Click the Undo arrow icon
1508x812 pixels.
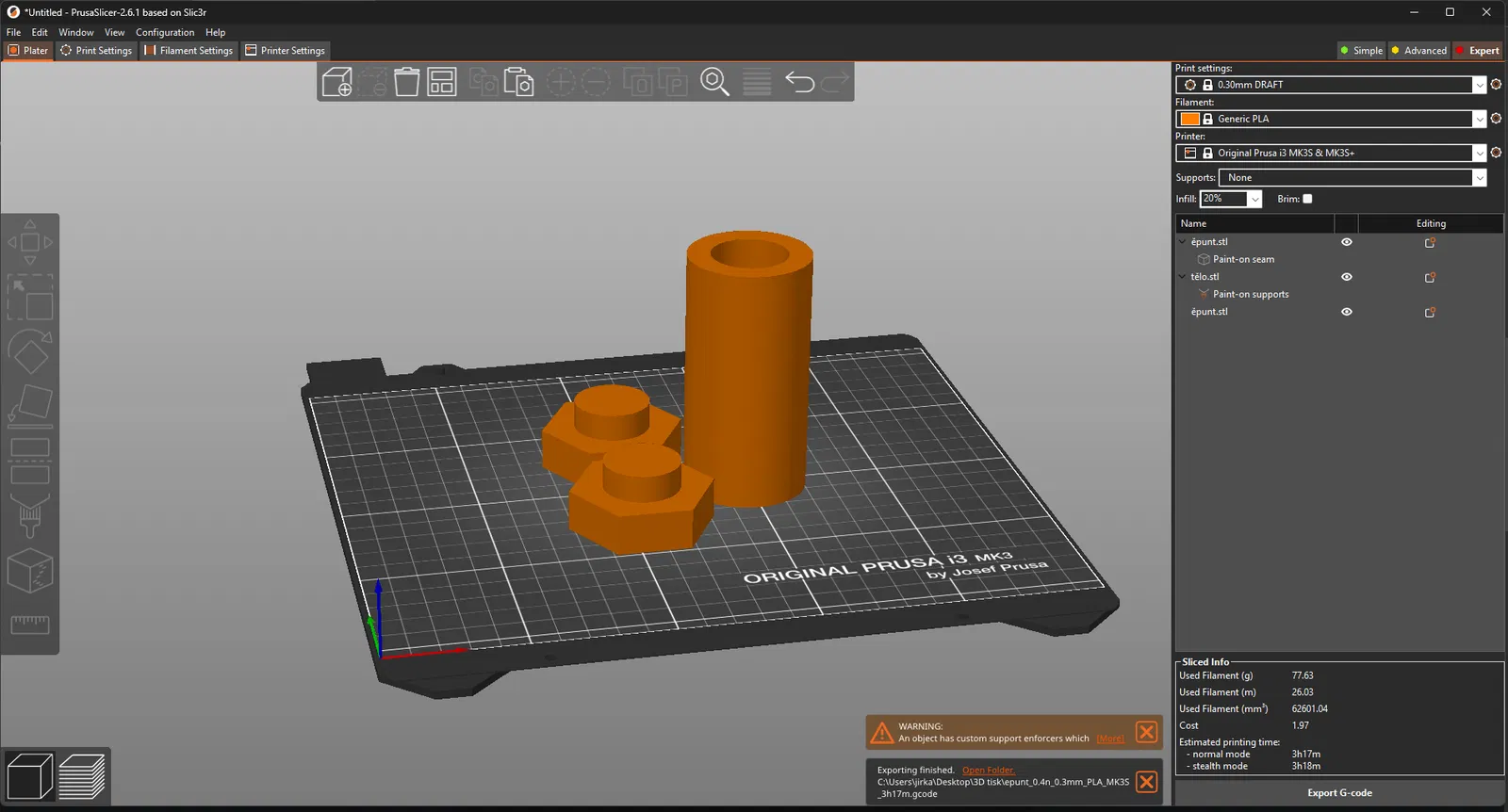[799, 82]
